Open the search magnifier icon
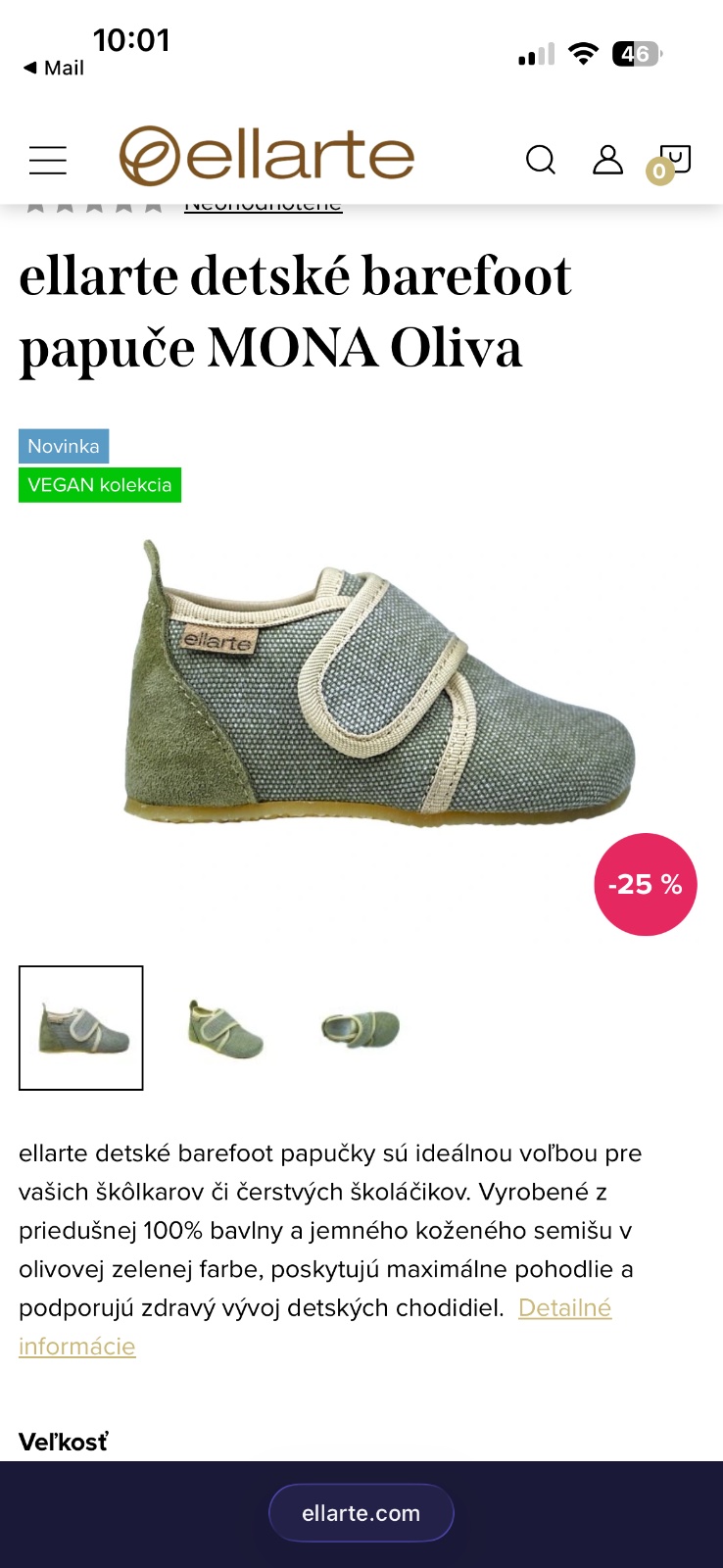The height and width of the screenshot is (1568, 723). point(541,160)
